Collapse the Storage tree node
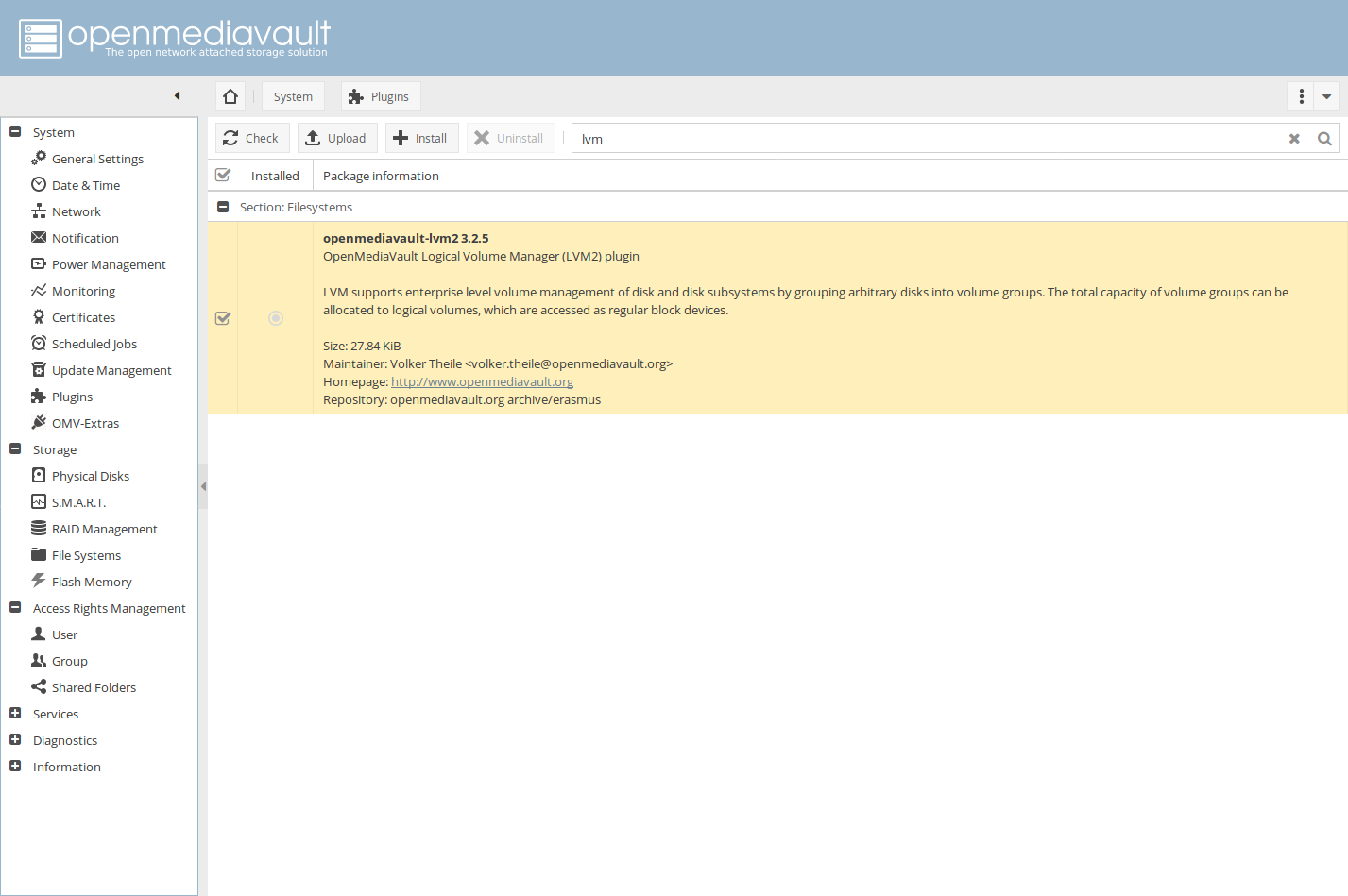The image size is (1348, 896). coord(15,449)
